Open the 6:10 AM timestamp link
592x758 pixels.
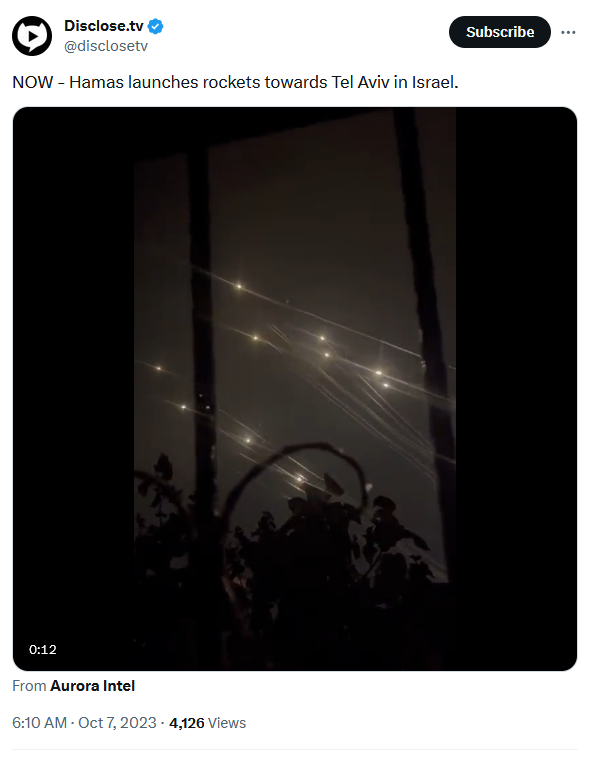[39, 723]
